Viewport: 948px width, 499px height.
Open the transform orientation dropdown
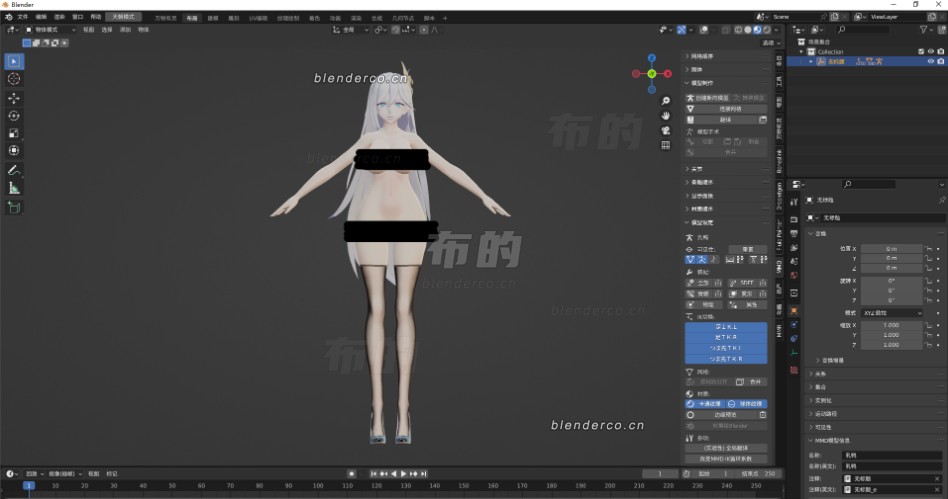coord(351,30)
